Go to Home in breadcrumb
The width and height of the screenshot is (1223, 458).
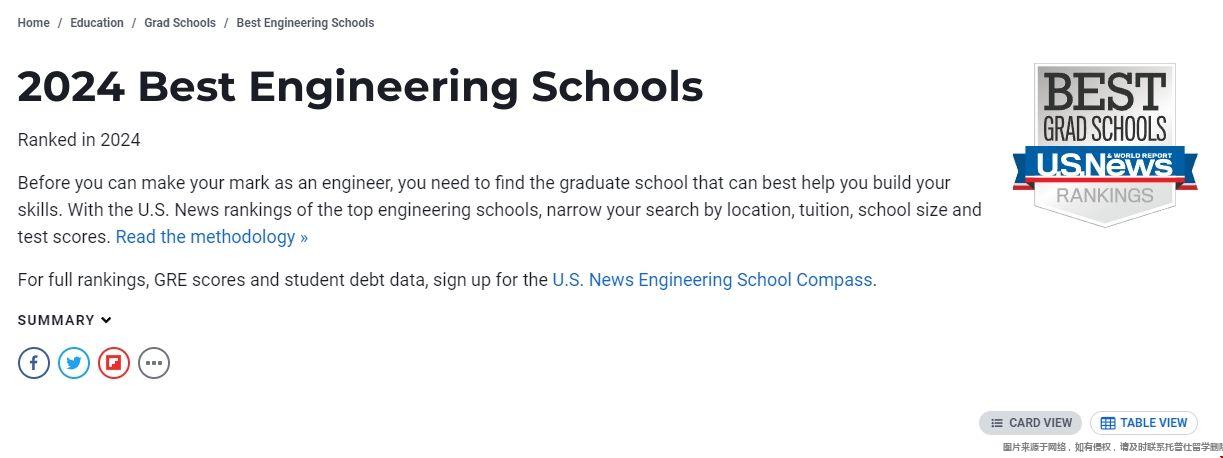point(33,23)
